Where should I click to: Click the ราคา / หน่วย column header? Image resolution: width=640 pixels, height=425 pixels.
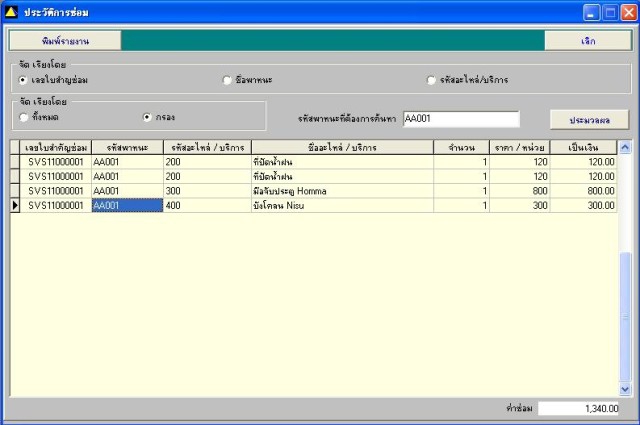[x=520, y=147]
